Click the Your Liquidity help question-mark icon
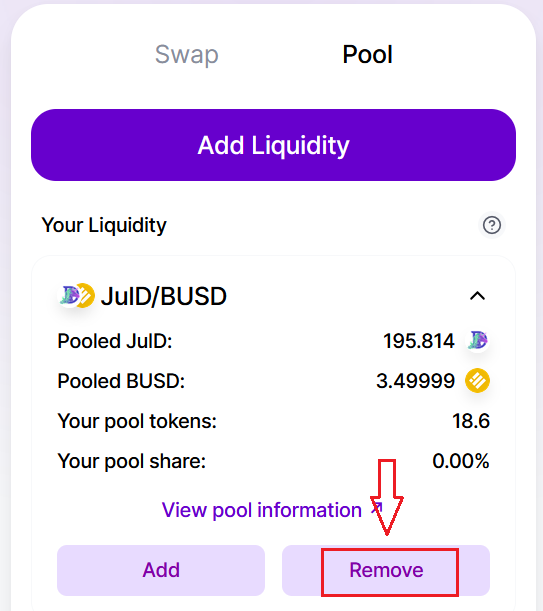Screen dimensions: 543x611 coord(492,225)
